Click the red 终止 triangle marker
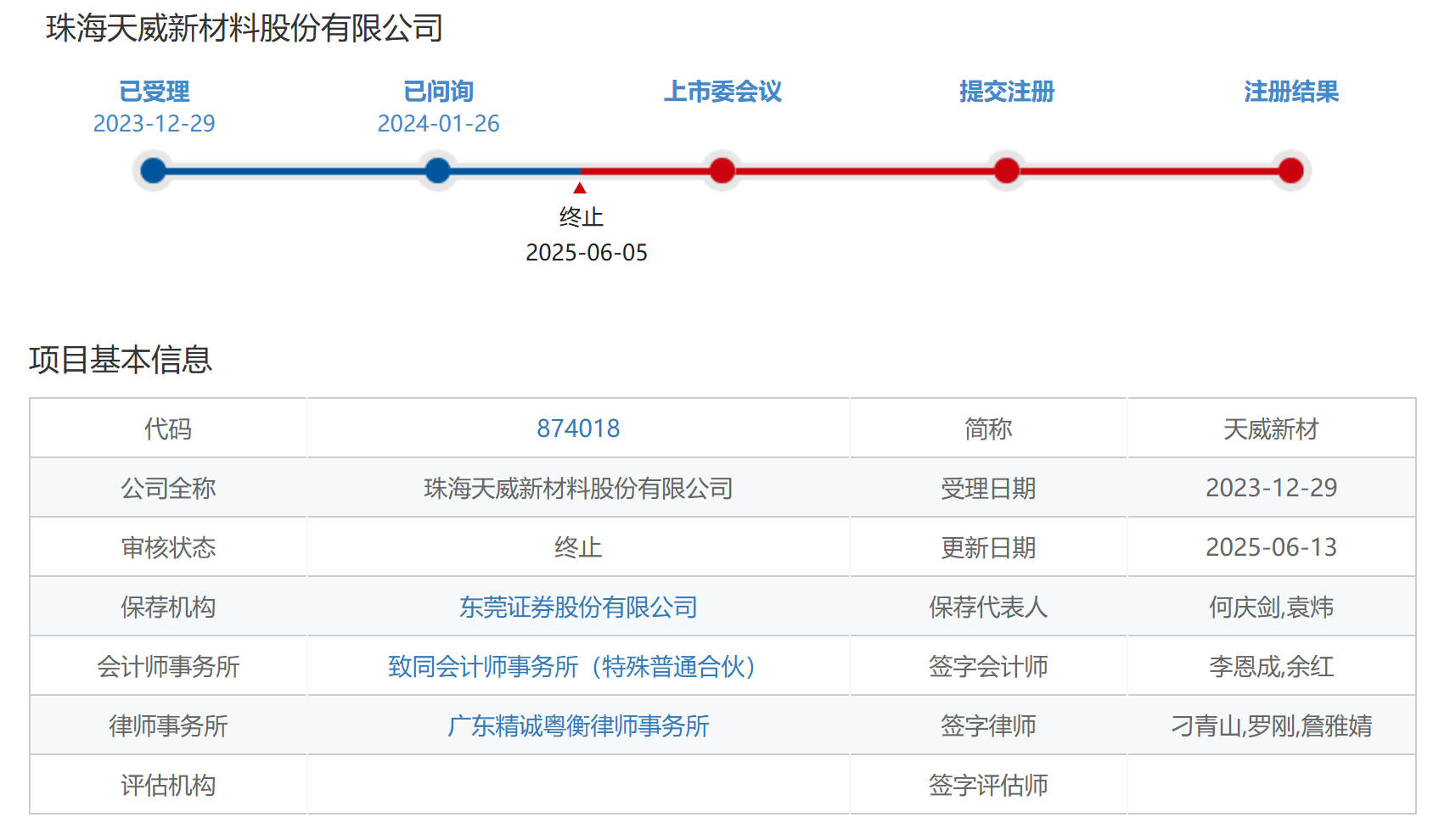 pos(580,188)
